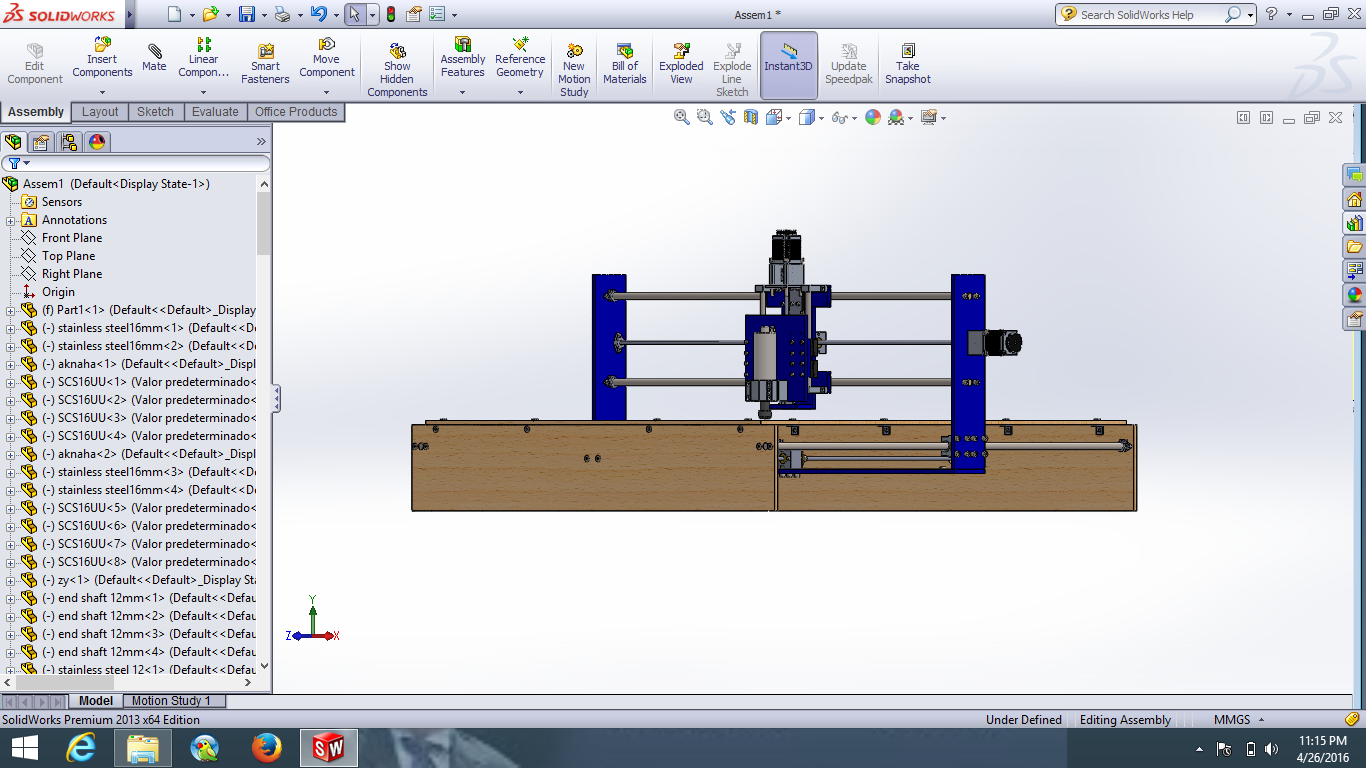
Task: Click the Print icon in top toolbar
Action: click(x=282, y=15)
